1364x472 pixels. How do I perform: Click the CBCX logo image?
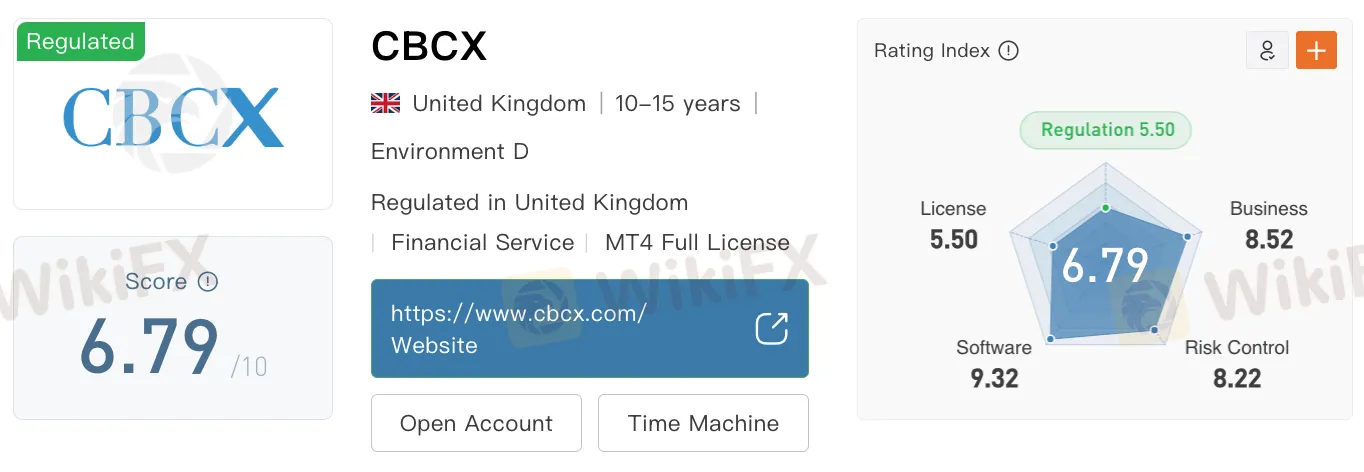(173, 118)
